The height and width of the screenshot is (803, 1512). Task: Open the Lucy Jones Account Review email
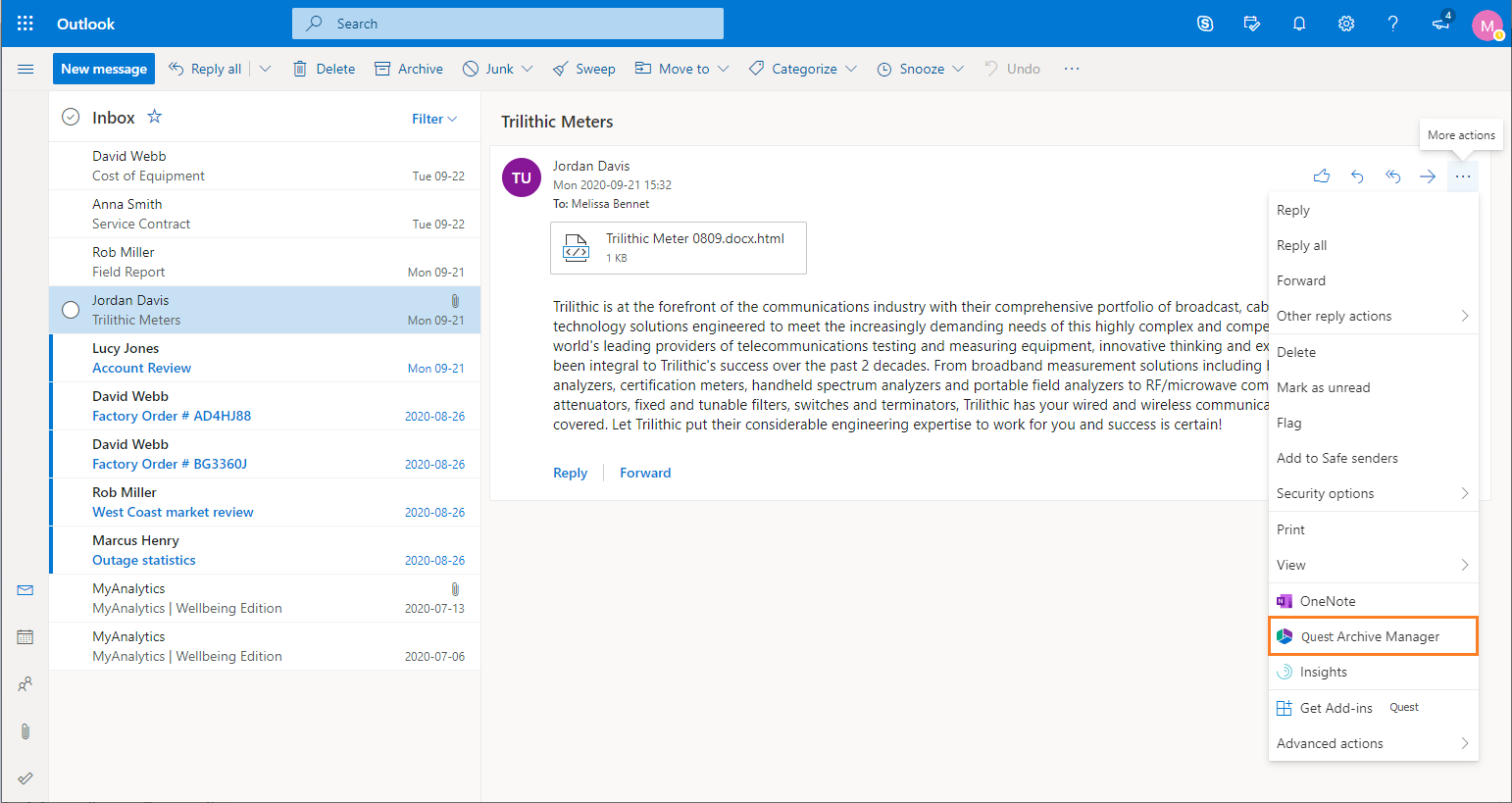tap(265, 358)
